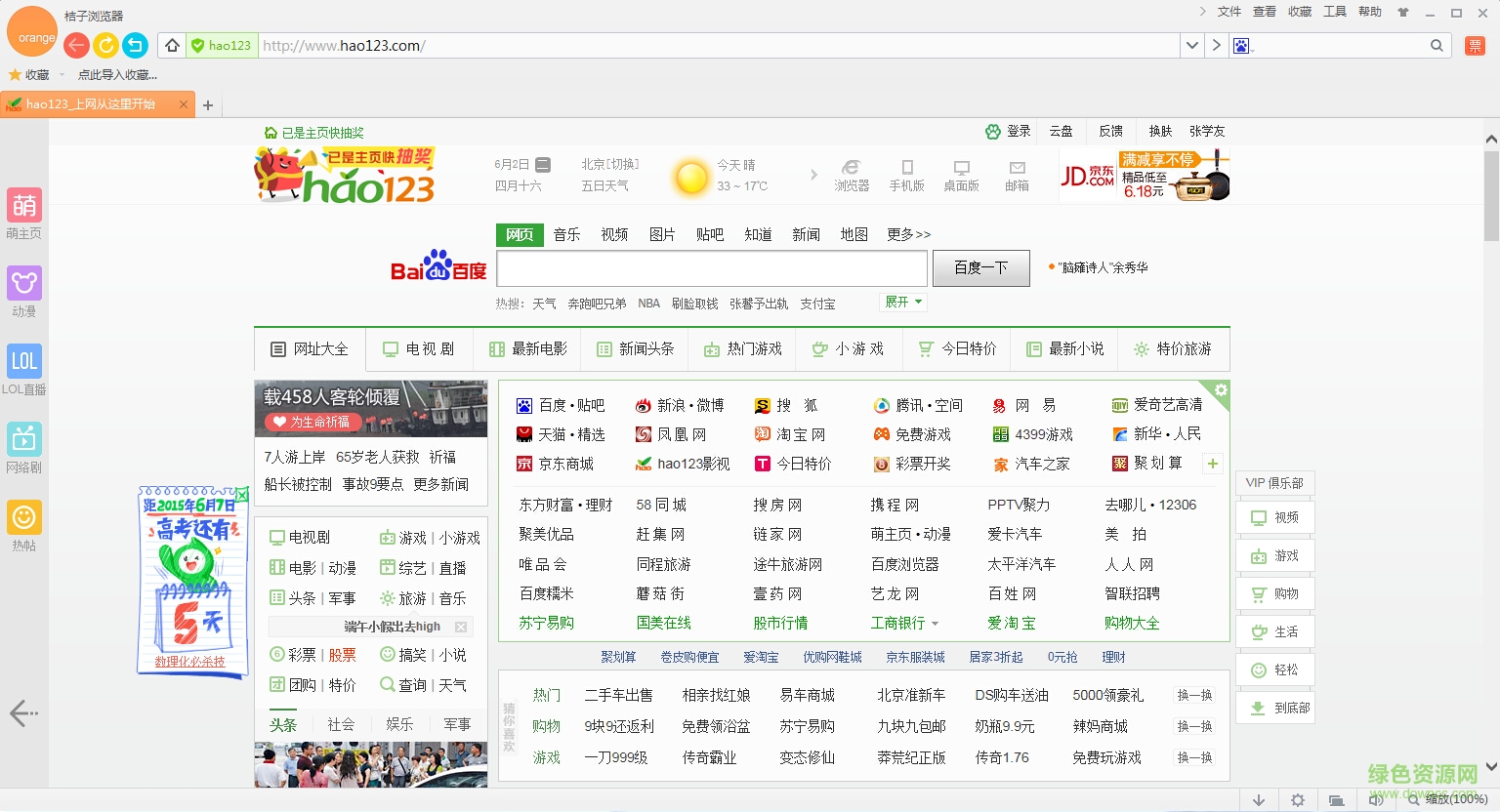Viewport: 1500px width, 812px height.
Task: Click the 登录 link at the top
Action: pos(1017,131)
